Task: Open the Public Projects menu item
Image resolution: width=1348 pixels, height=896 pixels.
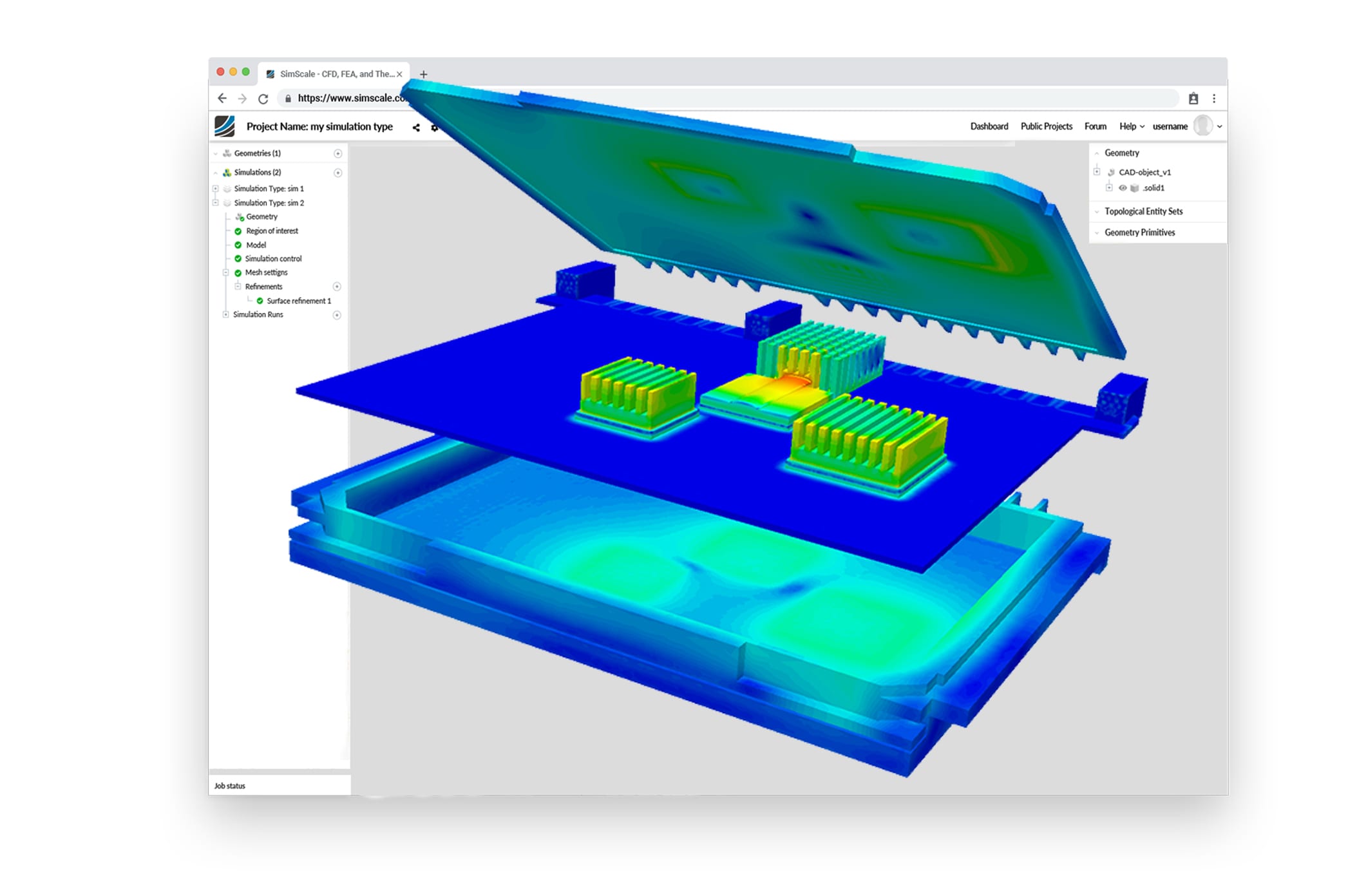Action: [1047, 126]
